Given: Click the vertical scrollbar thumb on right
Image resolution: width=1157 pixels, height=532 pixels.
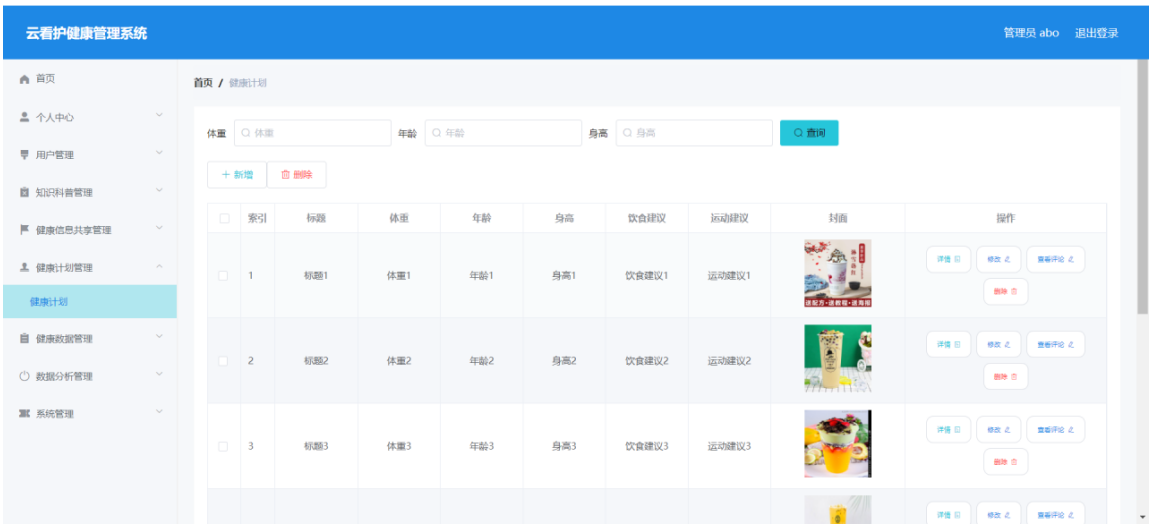Looking at the screenshot, I should pyautogui.click(x=1143, y=187).
